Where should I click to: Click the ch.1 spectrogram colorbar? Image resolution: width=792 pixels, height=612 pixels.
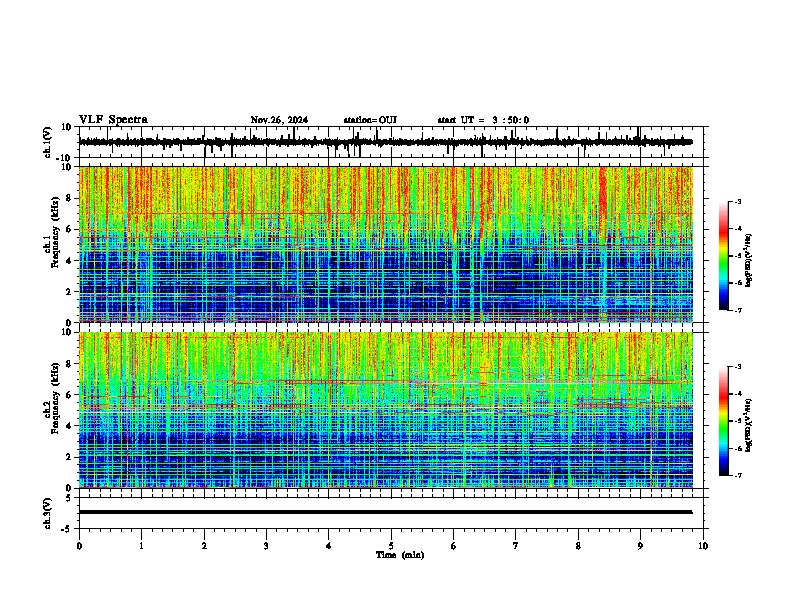[x=724, y=256]
